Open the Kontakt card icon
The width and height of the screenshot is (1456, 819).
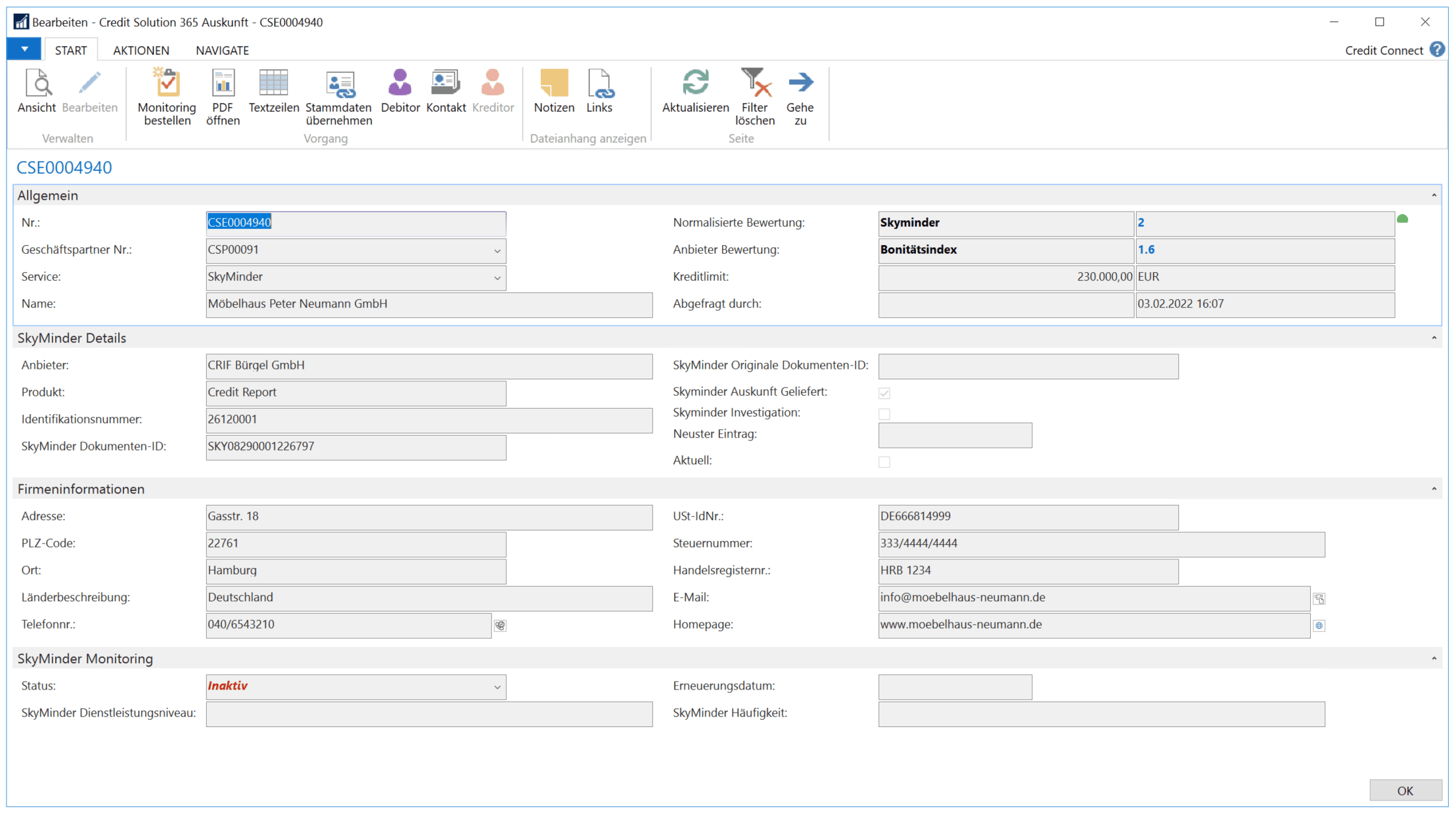[445, 84]
